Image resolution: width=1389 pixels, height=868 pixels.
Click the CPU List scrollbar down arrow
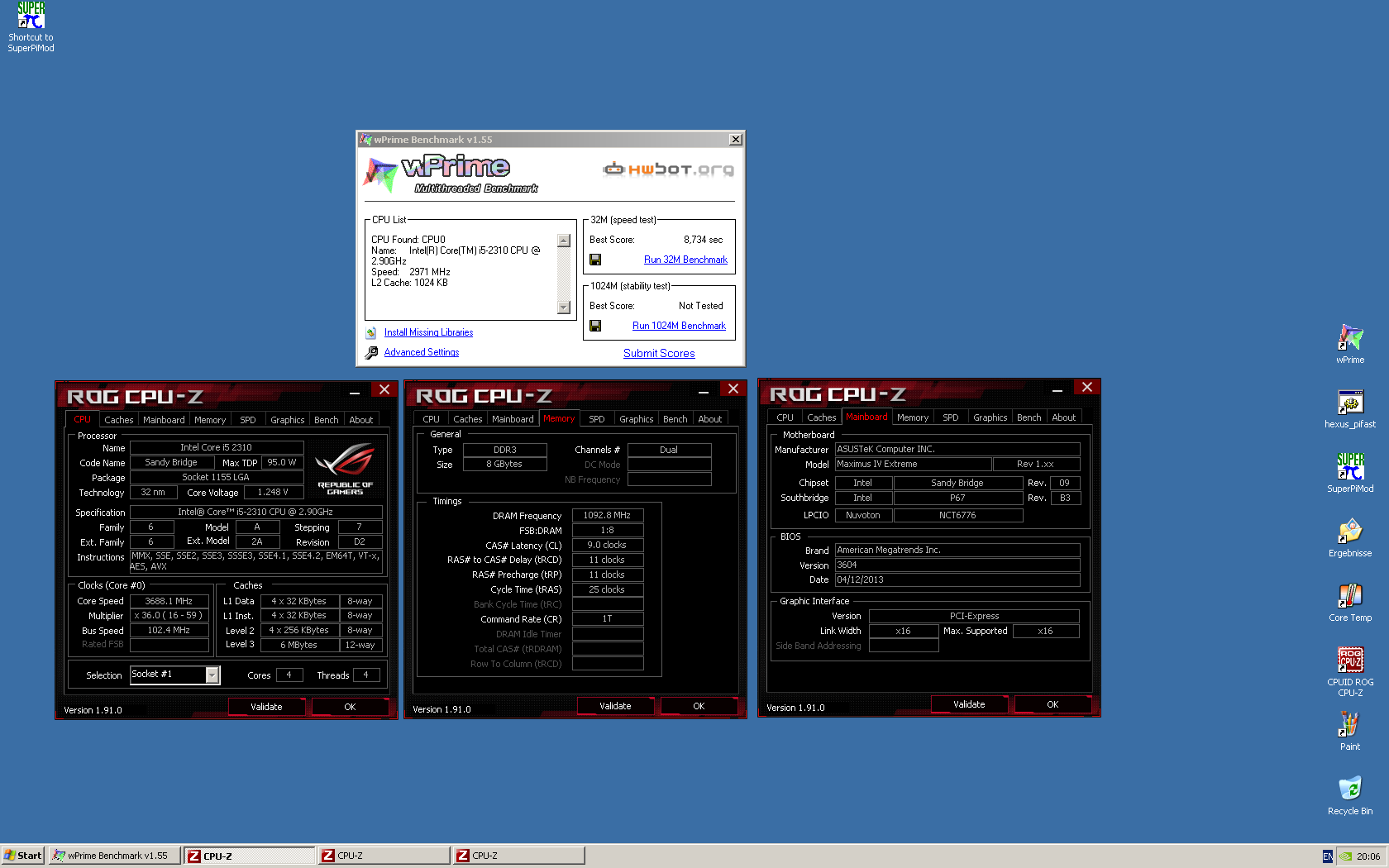(564, 308)
